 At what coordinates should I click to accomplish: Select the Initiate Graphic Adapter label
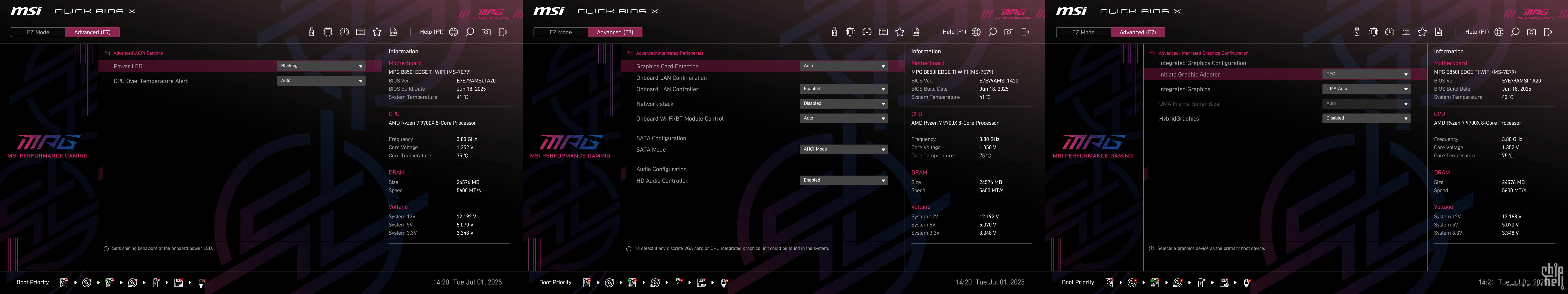[1189, 74]
